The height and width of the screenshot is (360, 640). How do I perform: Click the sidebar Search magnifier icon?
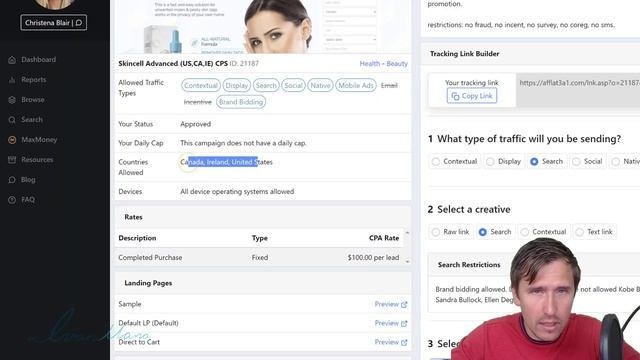[12, 120]
